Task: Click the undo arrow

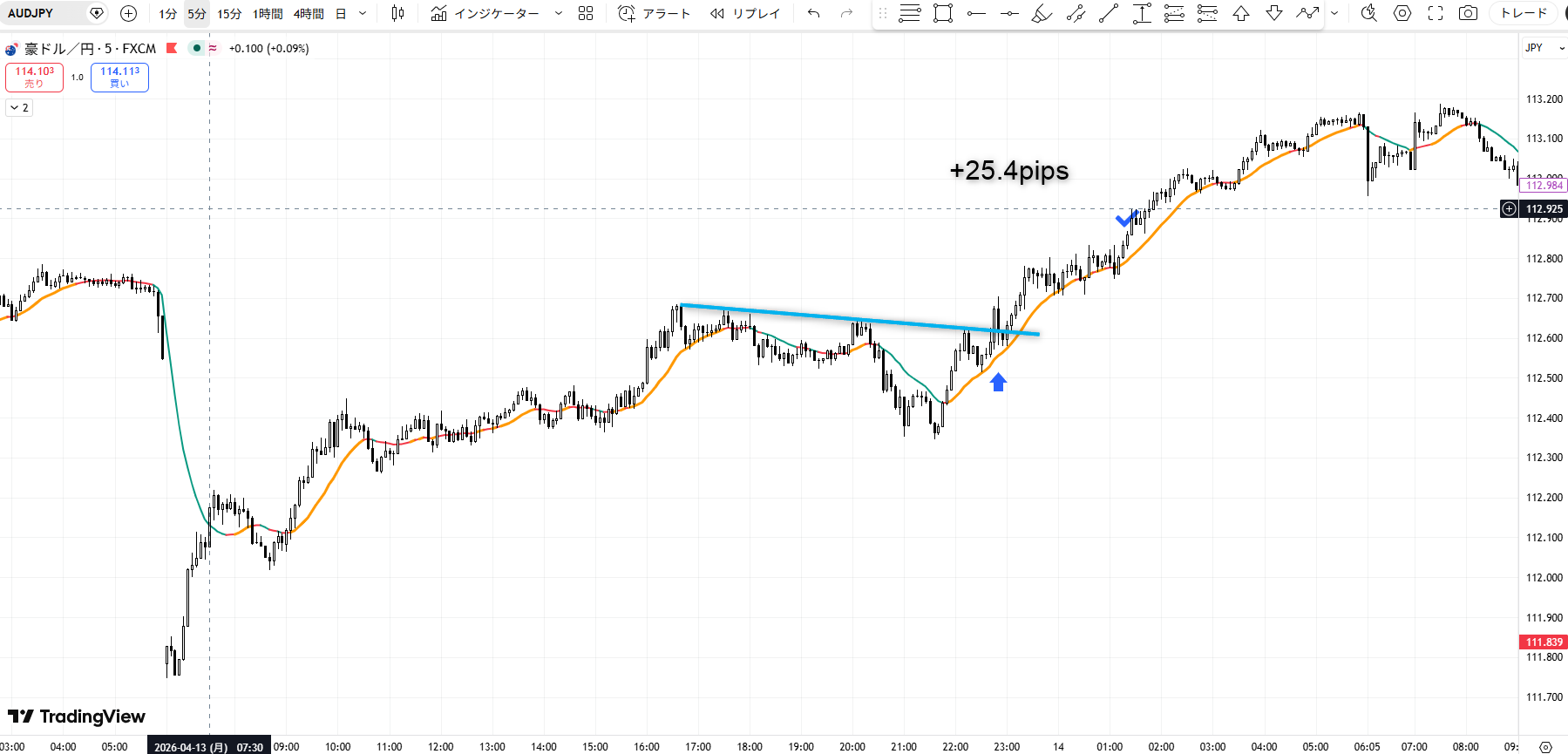Action: [x=813, y=13]
